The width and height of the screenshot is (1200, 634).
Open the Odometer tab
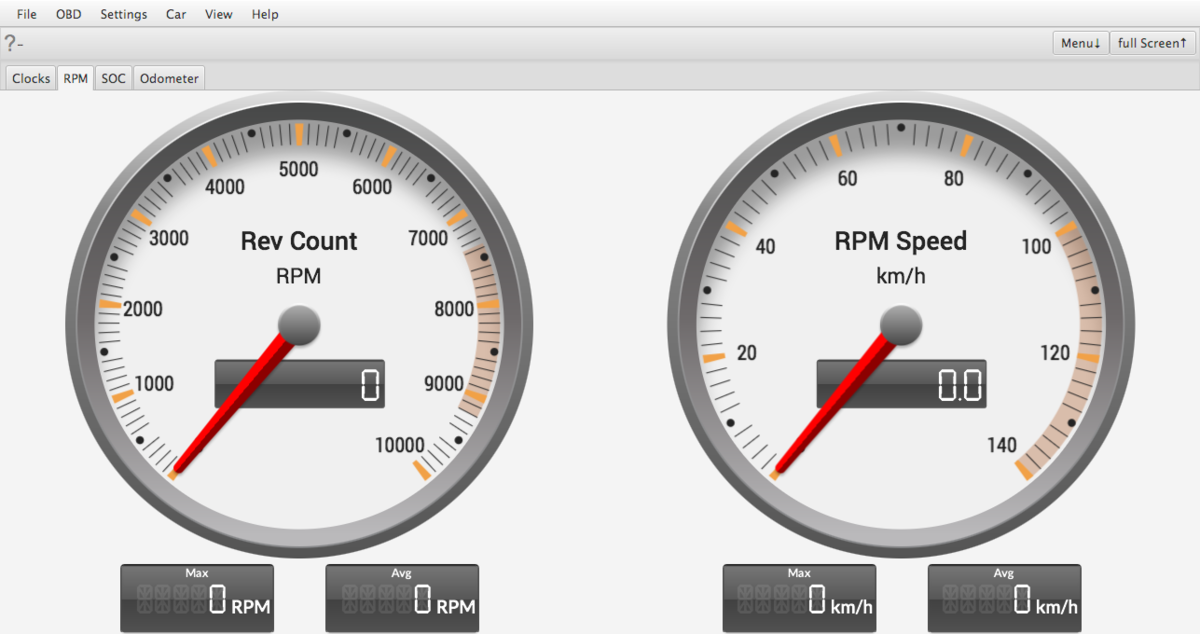point(169,78)
